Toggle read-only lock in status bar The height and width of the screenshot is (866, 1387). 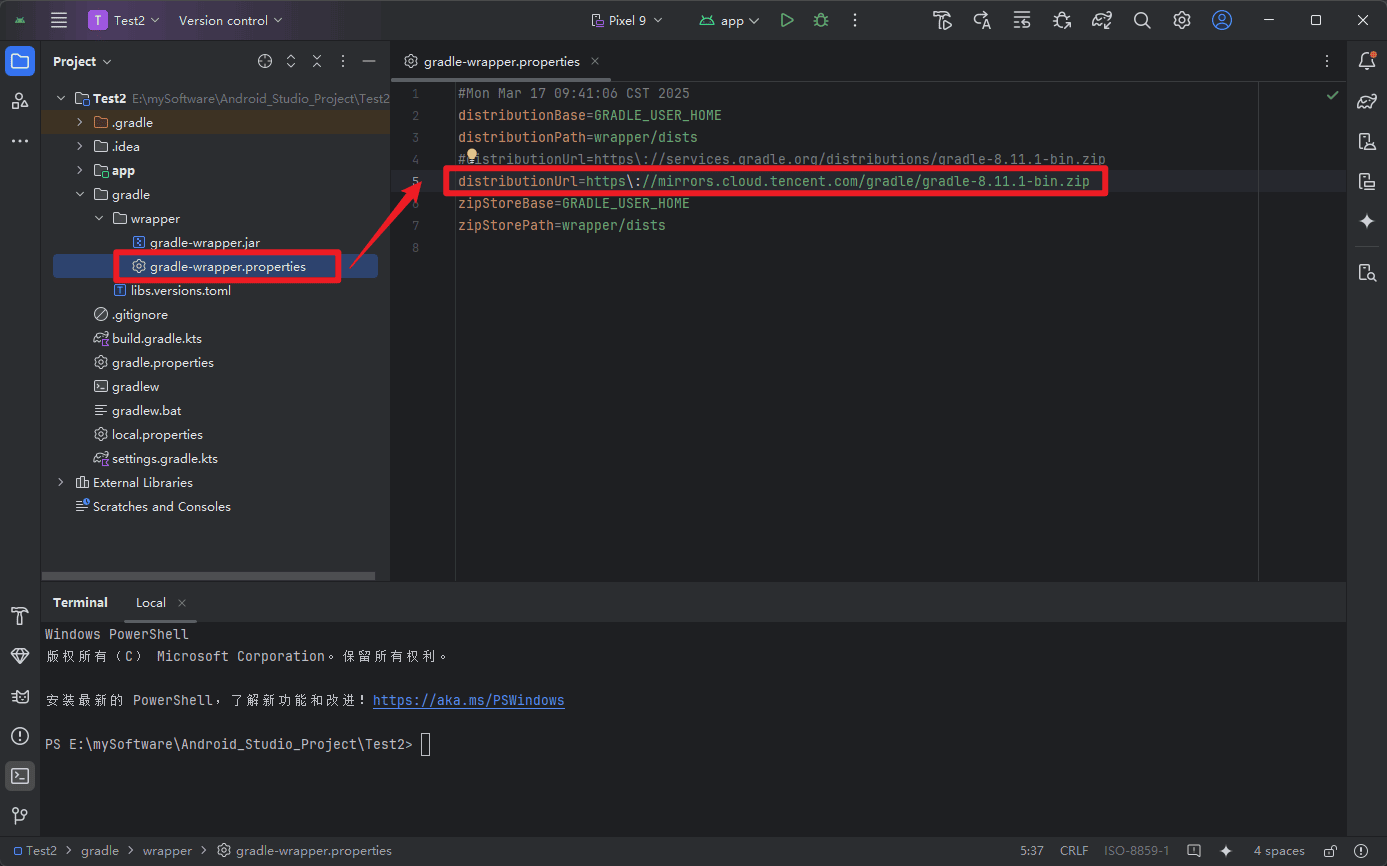pyautogui.click(x=1329, y=851)
